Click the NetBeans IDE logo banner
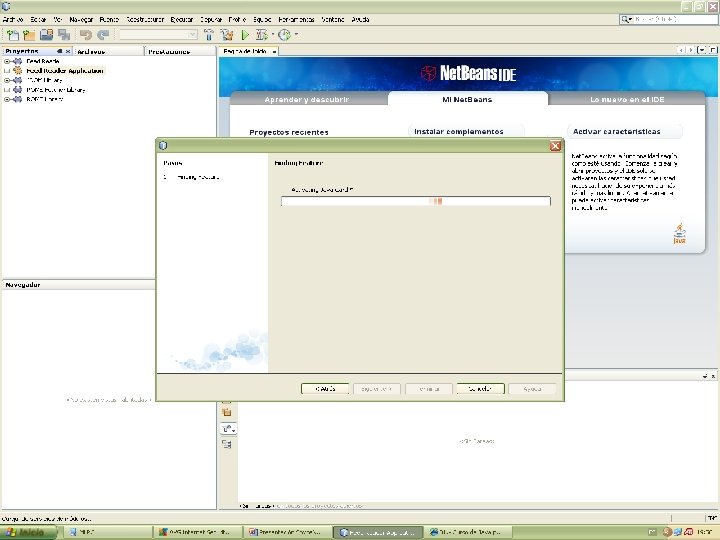Screen dimensions: 720x540 tap(468, 73)
